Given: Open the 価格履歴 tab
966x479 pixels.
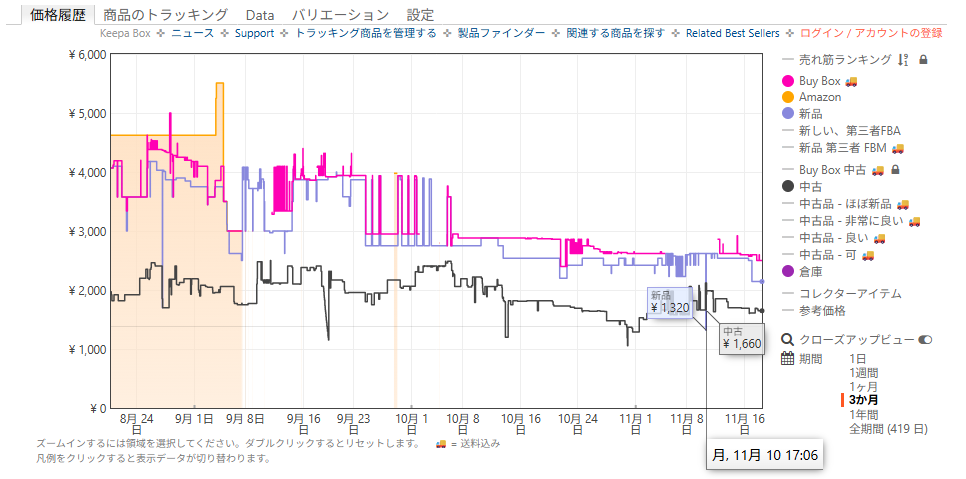Looking at the screenshot, I should click(57, 15).
